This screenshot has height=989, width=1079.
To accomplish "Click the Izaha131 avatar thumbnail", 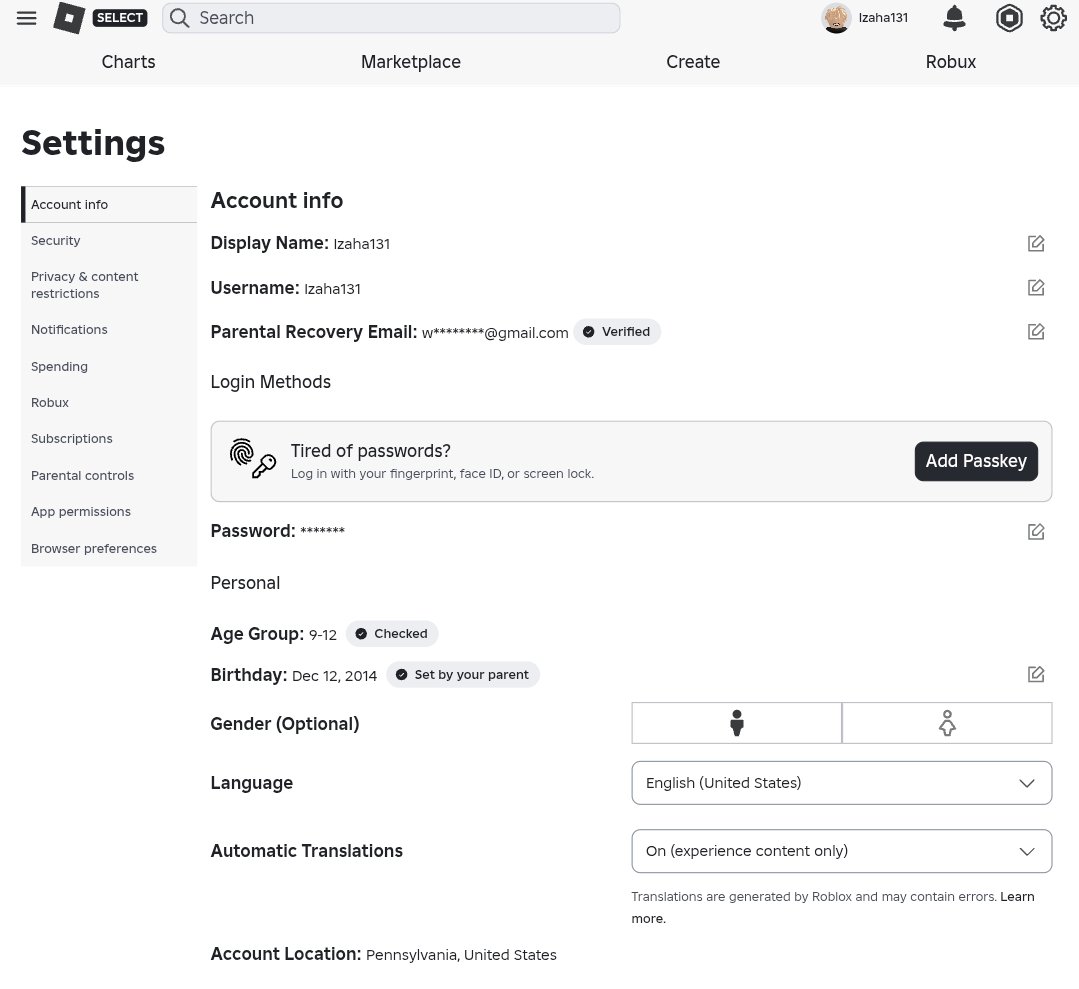I will click(836, 18).
